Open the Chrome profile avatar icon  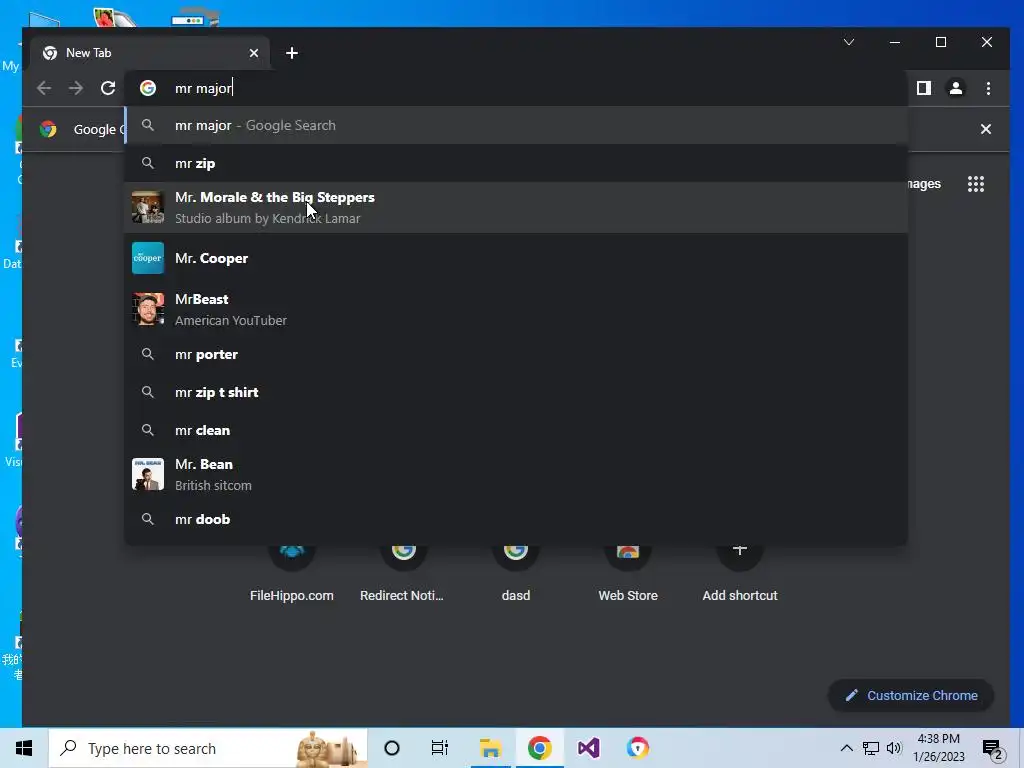tap(955, 88)
